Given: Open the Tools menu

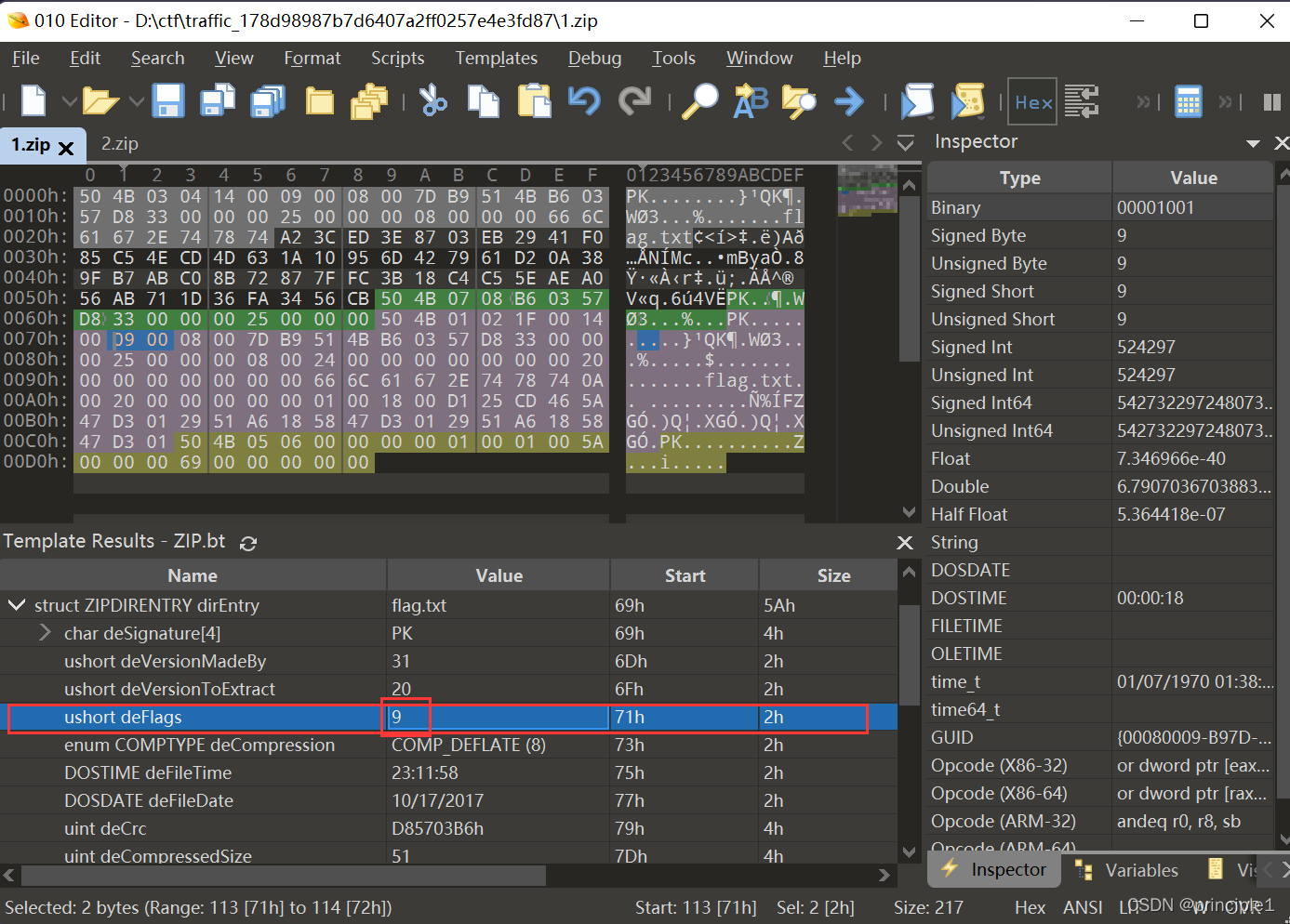Looking at the screenshot, I should (x=674, y=58).
